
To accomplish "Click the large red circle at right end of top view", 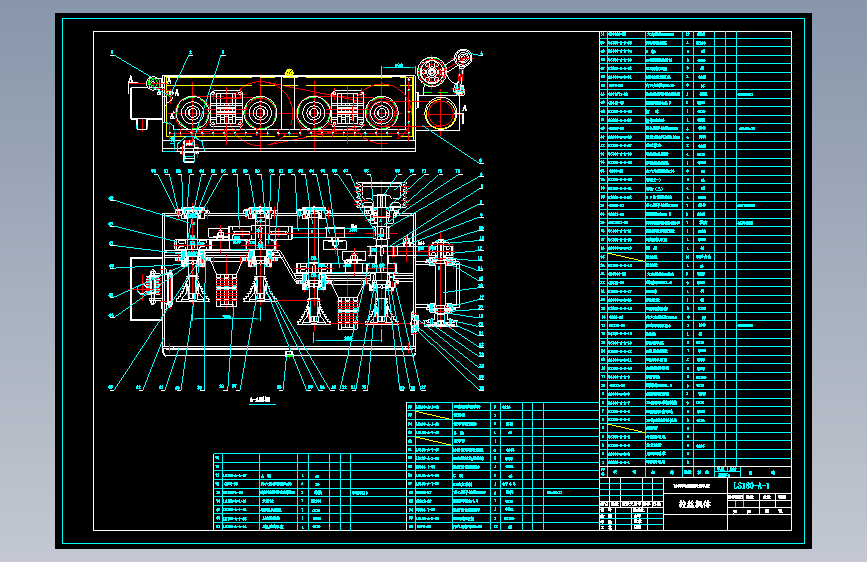I will tap(441, 113).
